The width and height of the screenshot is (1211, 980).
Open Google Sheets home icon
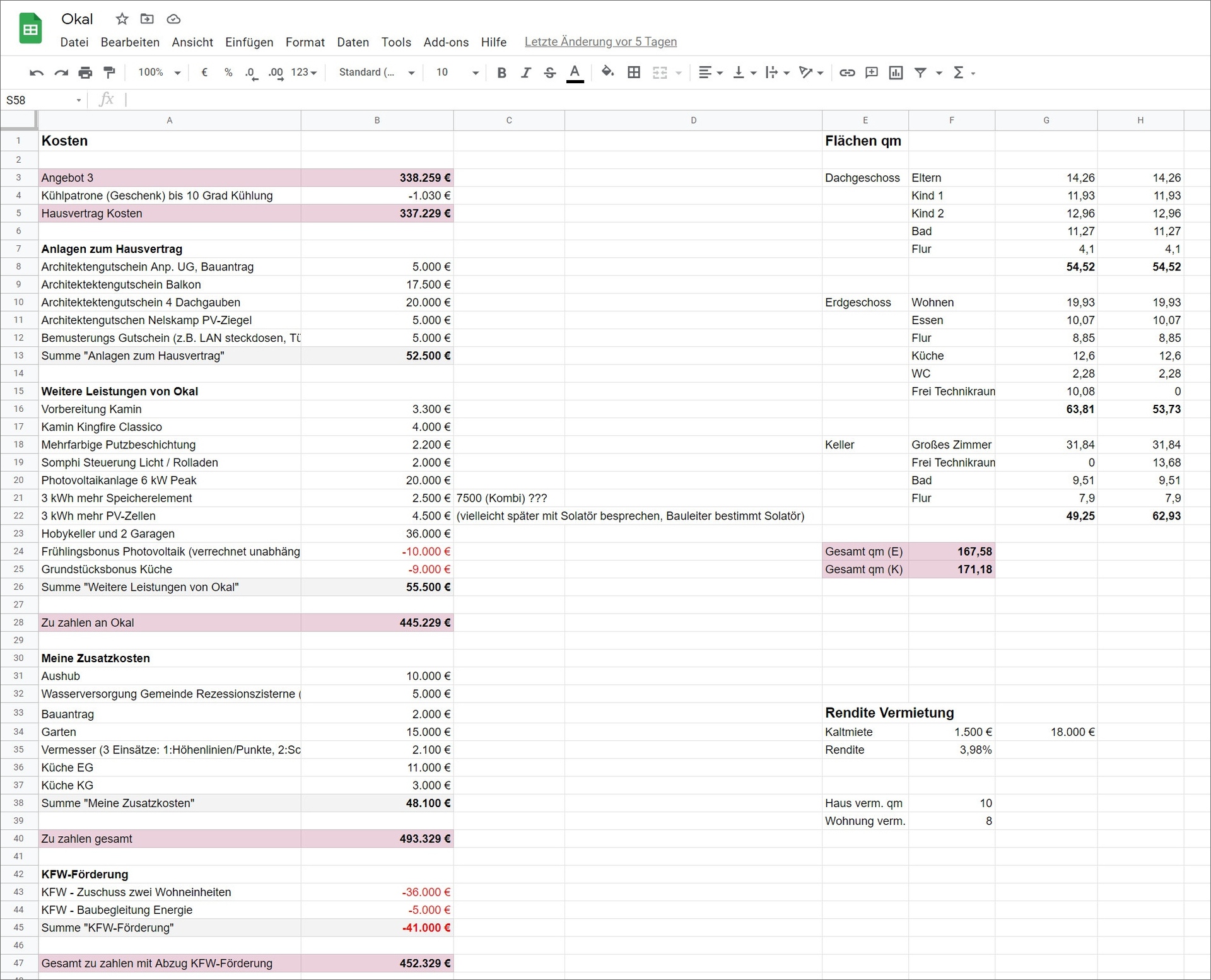(30, 29)
